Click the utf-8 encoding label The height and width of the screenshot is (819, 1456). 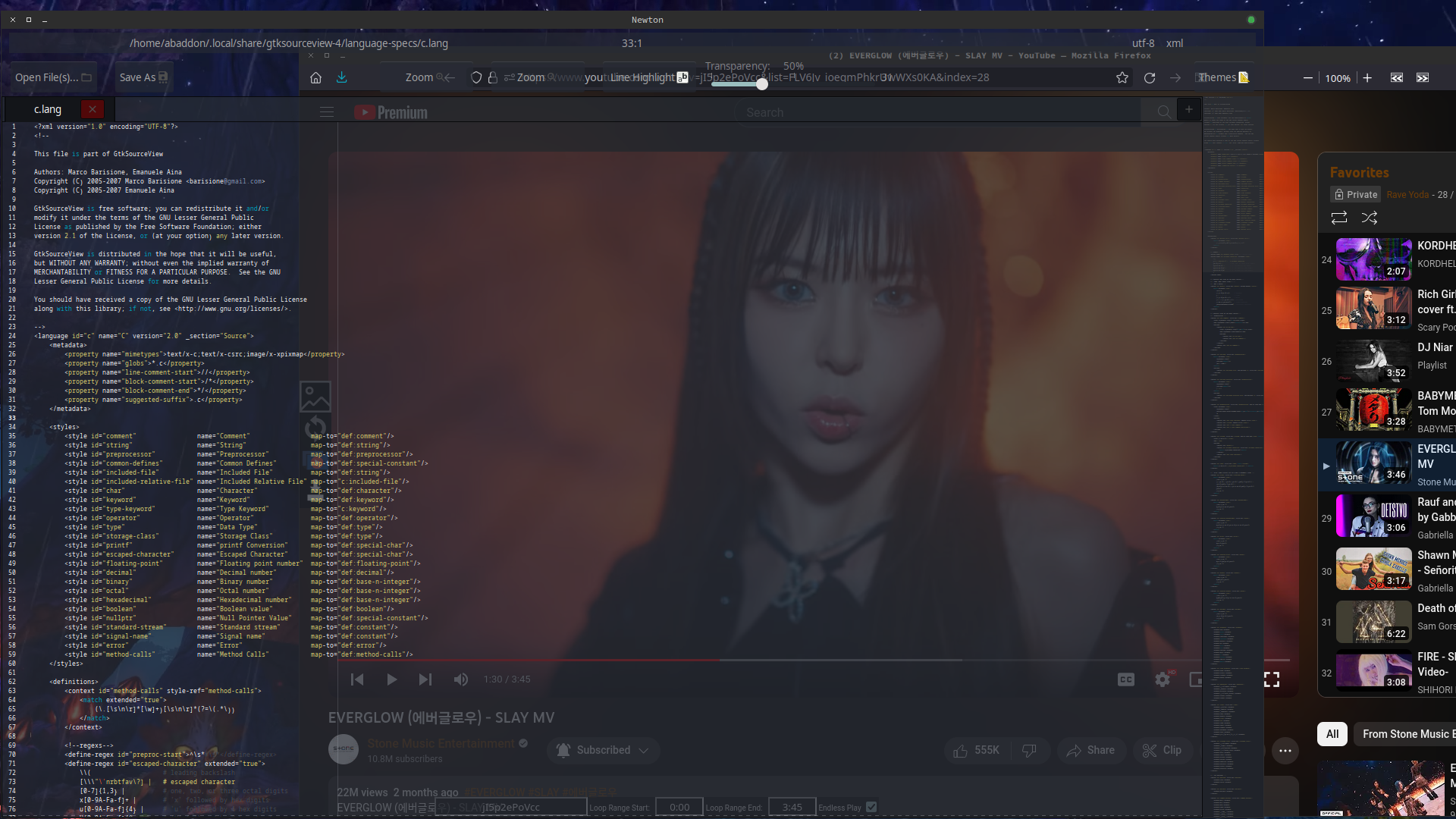[x=1143, y=43]
